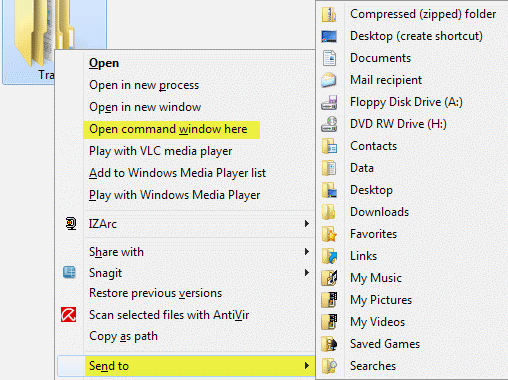Send to My Music label
Screen dimensions: 508x380
(376, 278)
